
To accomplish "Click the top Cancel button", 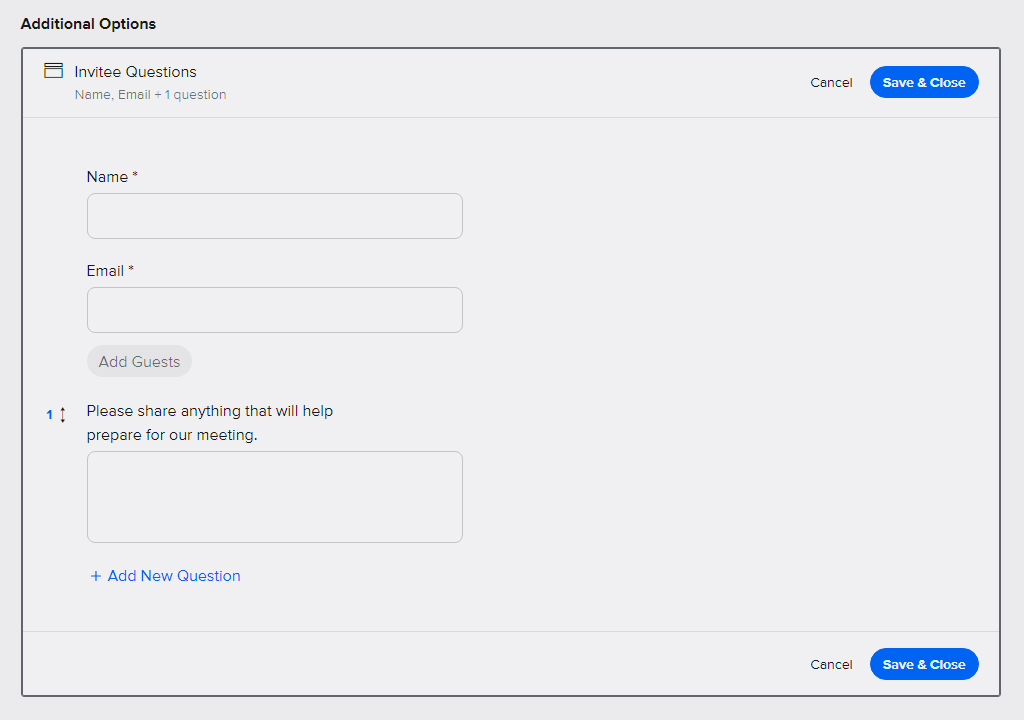I will click(831, 82).
